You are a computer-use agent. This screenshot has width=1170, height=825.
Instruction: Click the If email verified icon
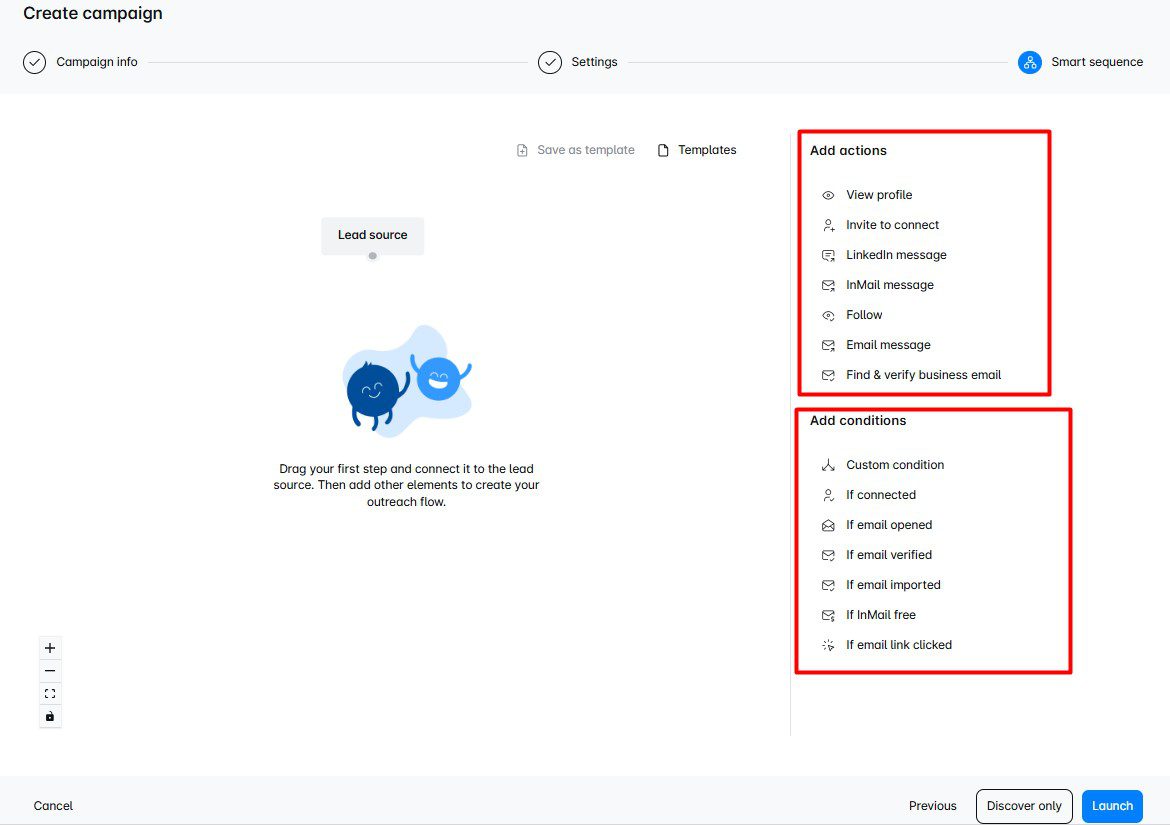tap(828, 555)
